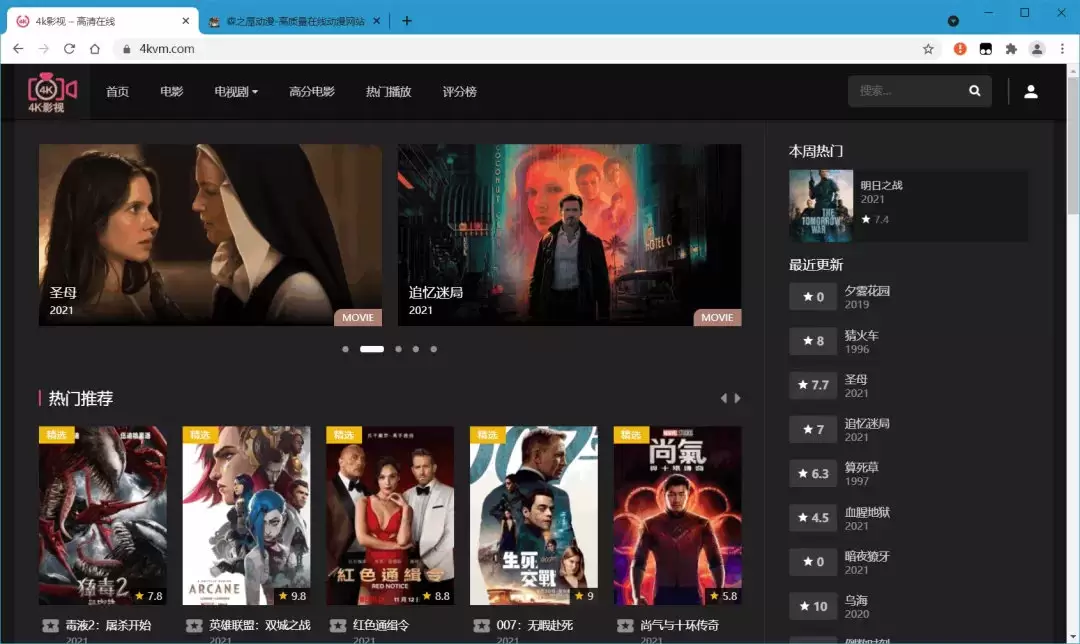This screenshot has width=1080, height=644.
Task: Click the browser forward arrow
Action: [x=43, y=49]
